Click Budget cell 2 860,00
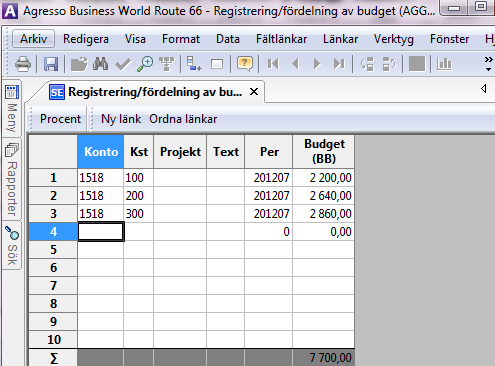Image resolution: width=495 pixels, height=366 pixels. pos(324,214)
